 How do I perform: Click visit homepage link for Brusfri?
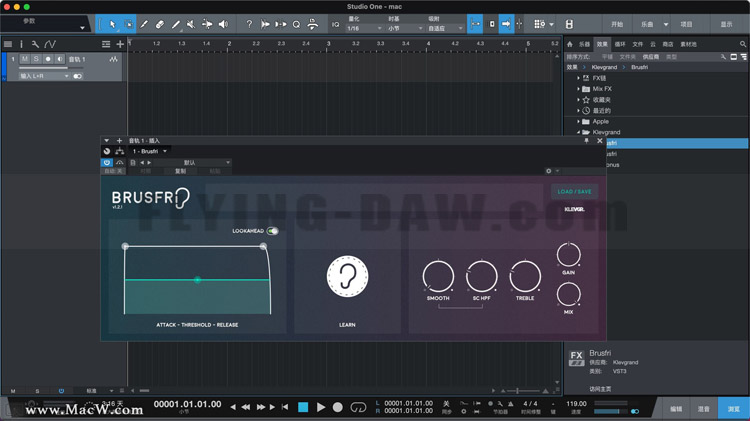tap(600, 389)
